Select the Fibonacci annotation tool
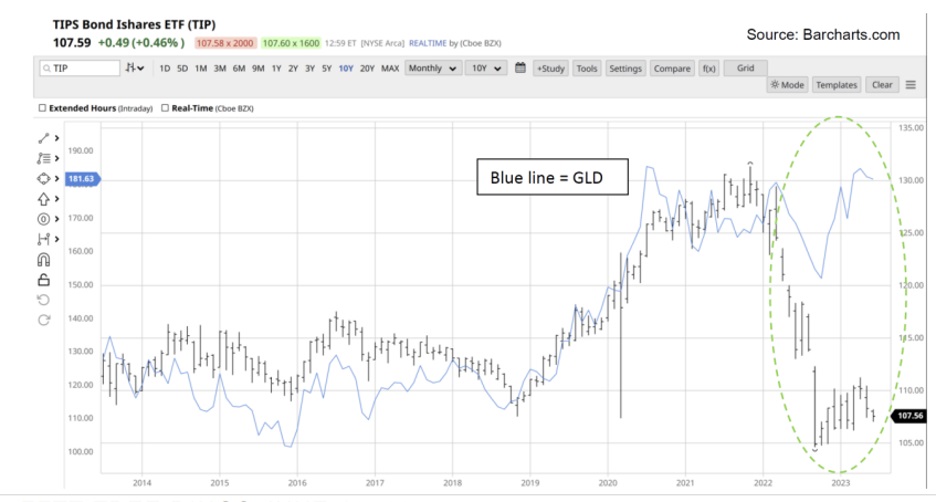The height and width of the screenshot is (502, 936). tap(44, 158)
